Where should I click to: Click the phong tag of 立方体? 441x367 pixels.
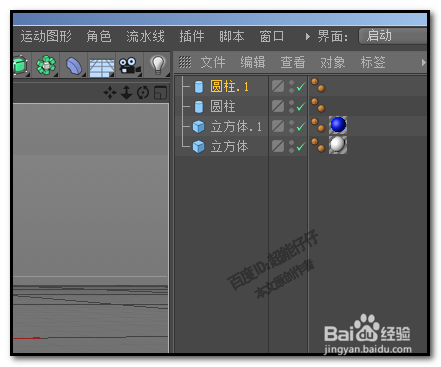pyautogui.click(x=318, y=145)
